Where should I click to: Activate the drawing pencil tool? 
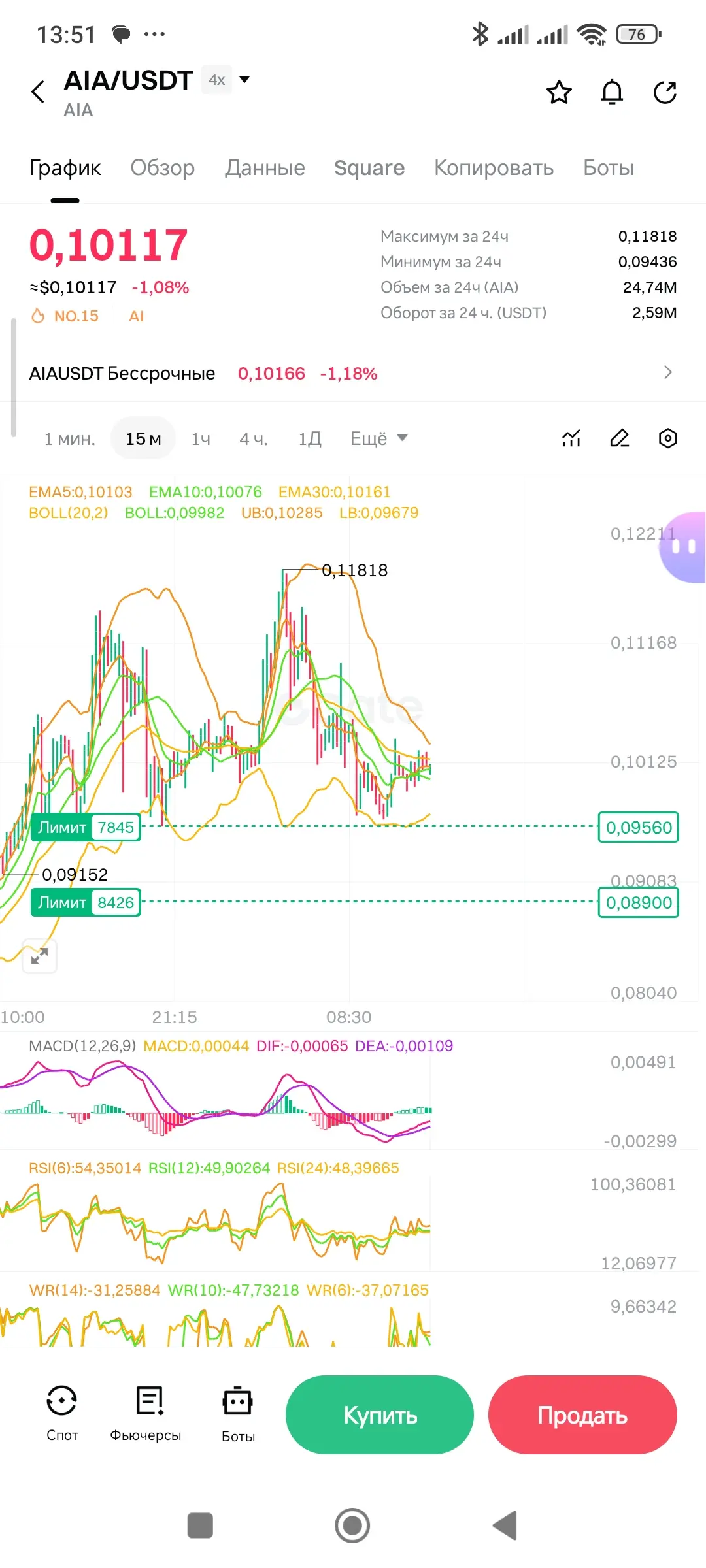(619, 438)
